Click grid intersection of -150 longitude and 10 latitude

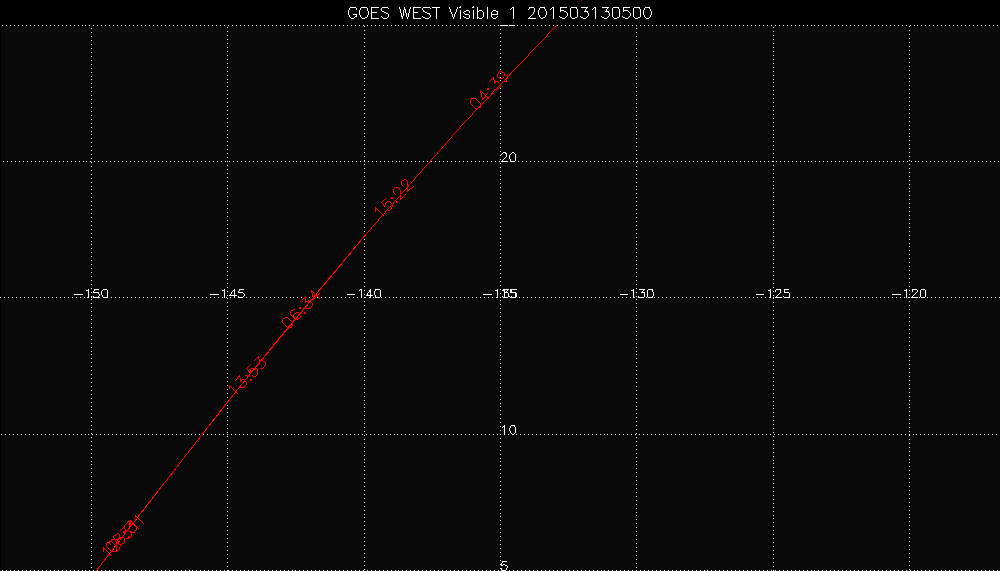coord(92,434)
